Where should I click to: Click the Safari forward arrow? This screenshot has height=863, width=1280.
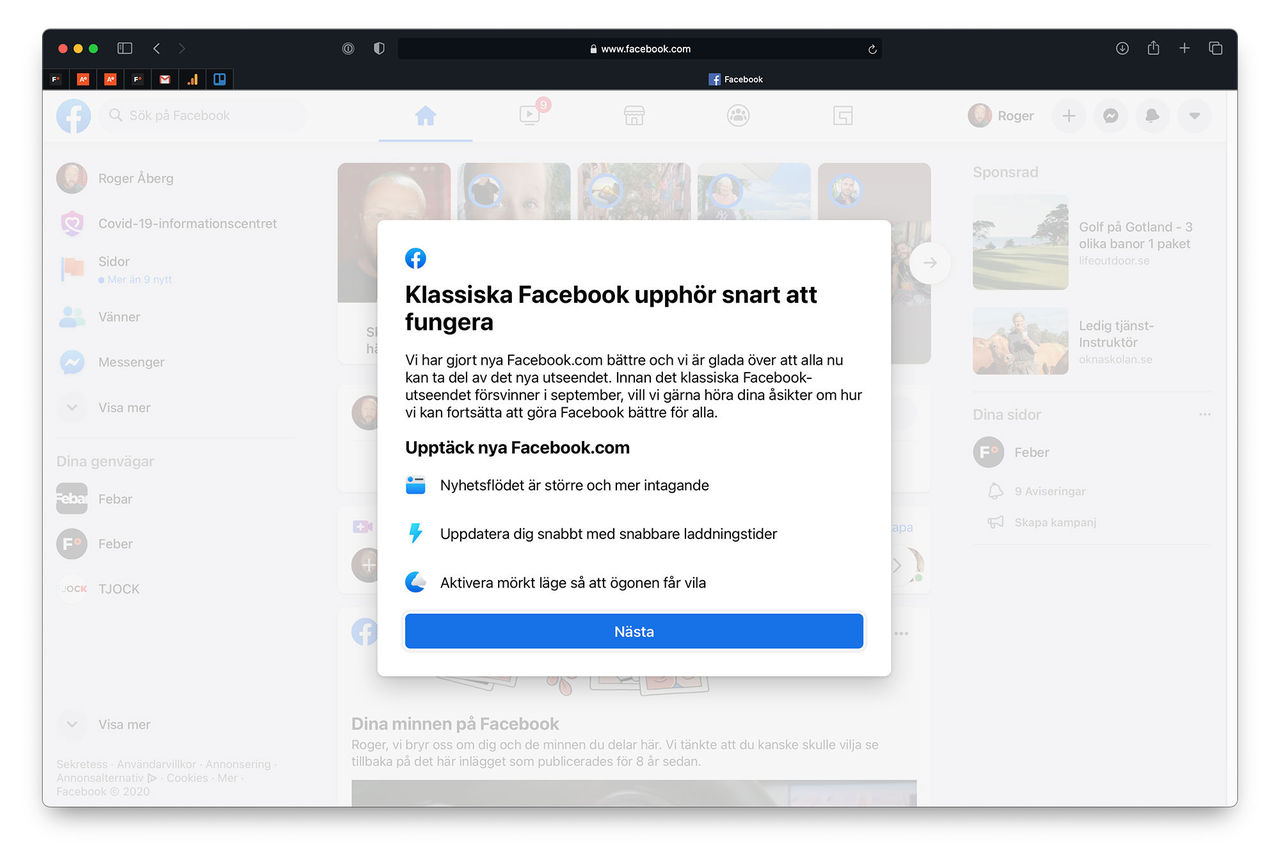182,48
